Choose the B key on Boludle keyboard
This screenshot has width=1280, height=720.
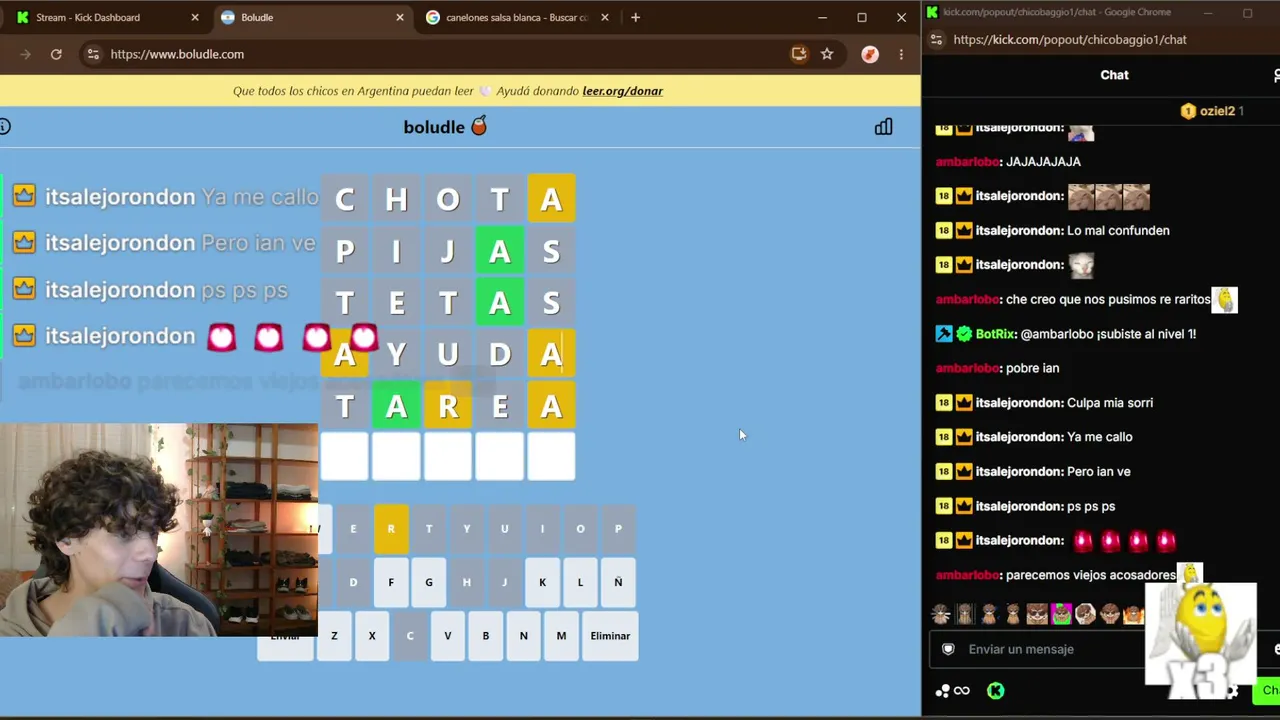pos(486,636)
